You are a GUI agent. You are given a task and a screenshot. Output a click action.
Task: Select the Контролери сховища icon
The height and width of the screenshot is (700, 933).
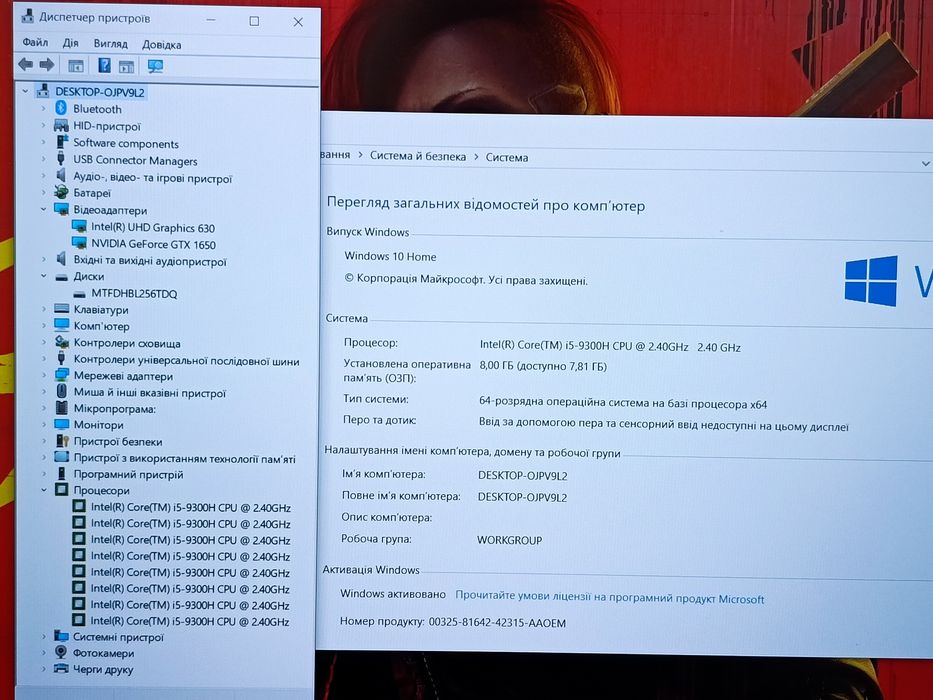click(x=61, y=342)
